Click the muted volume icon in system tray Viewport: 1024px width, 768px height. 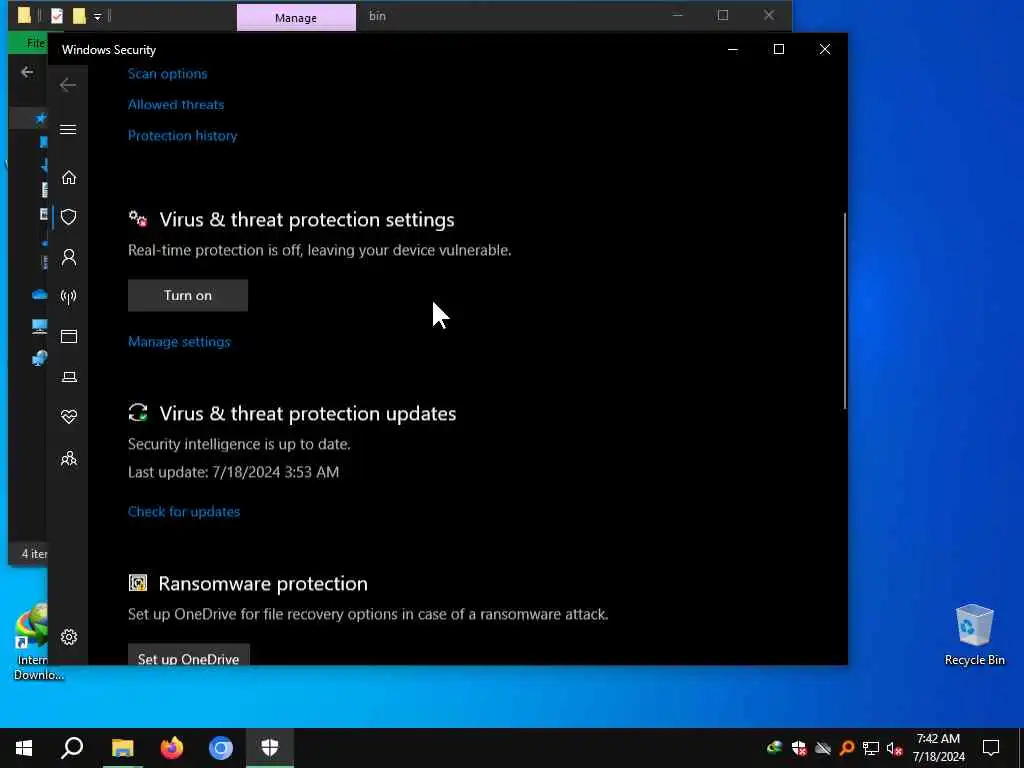pos(895,748)
